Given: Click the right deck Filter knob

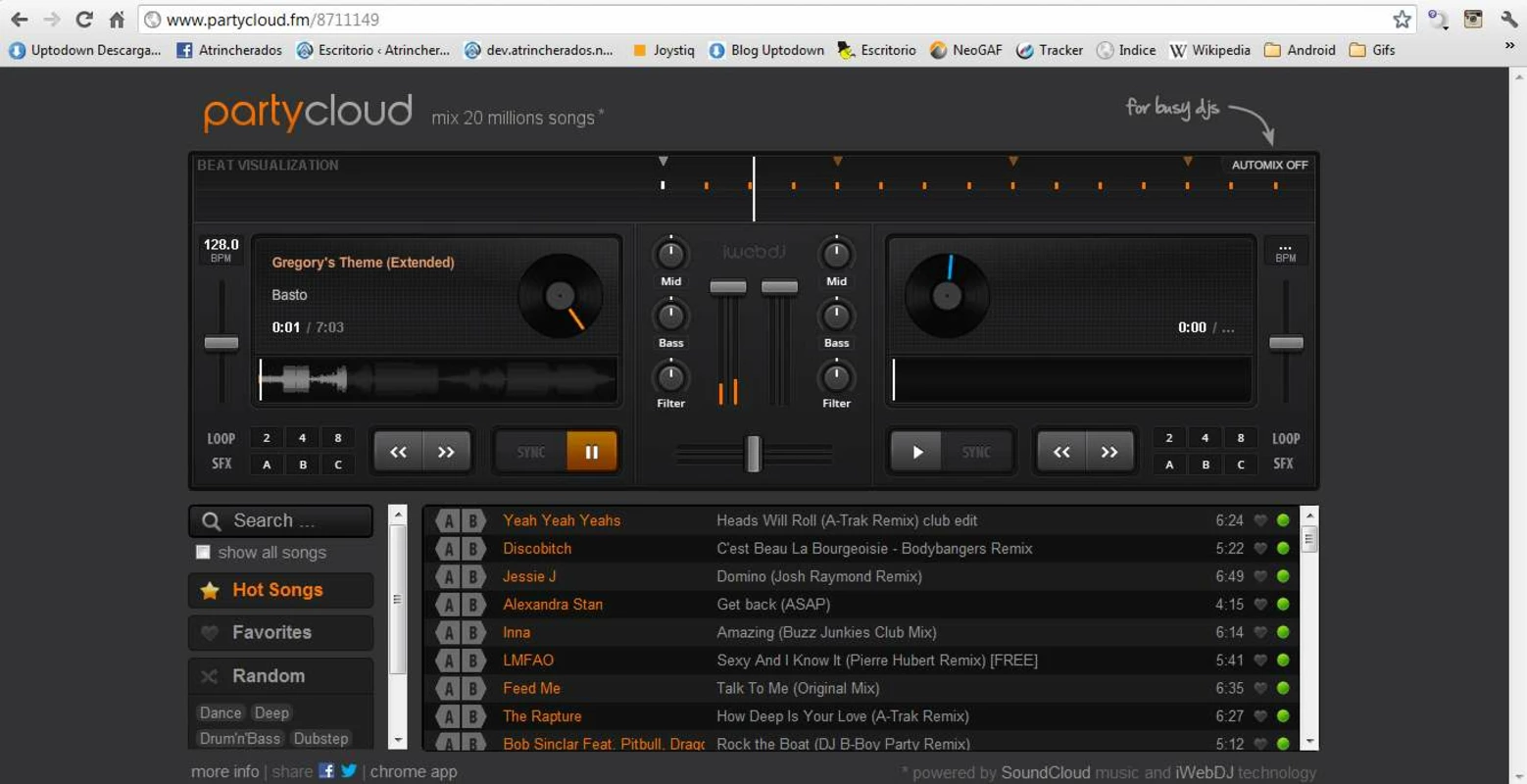Looking at the screenshot, I should coord(836,376).
